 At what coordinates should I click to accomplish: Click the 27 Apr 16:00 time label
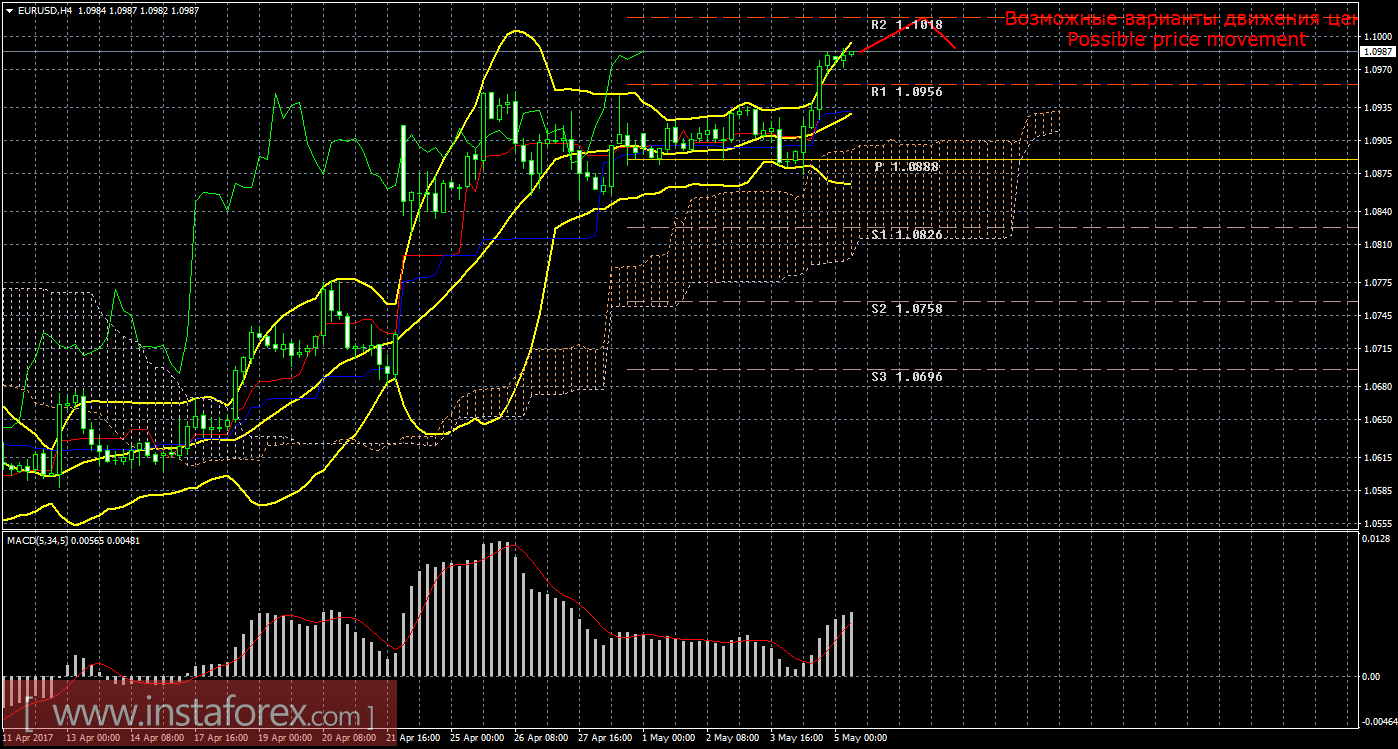[604, 739]
